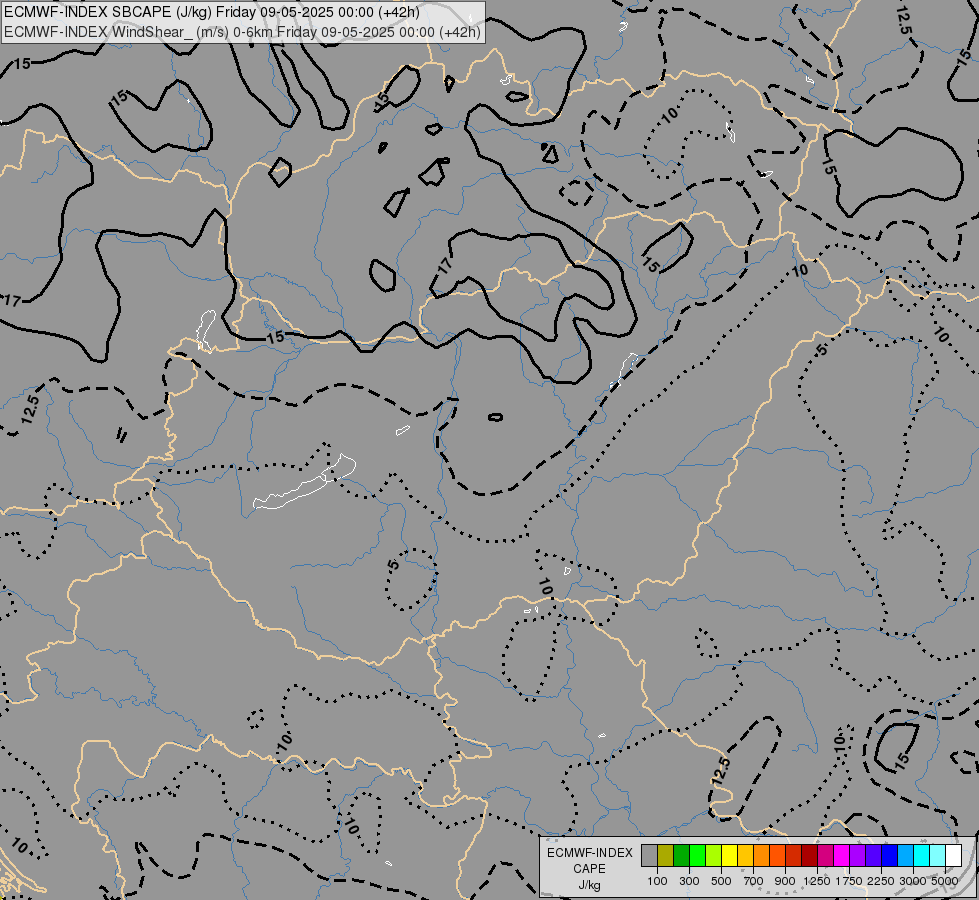Screen dimensions: 979x900
Task: Click the dark maroon red legend swatch
Action: (x=809, y=855)
